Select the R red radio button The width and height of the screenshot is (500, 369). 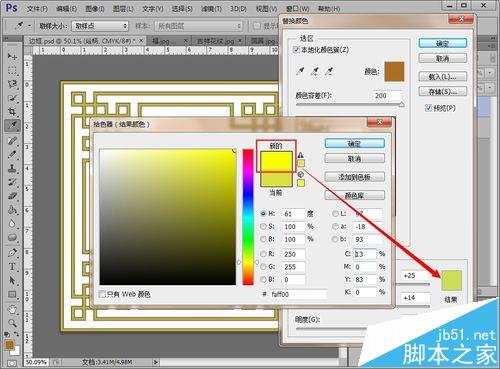(263, 254)
